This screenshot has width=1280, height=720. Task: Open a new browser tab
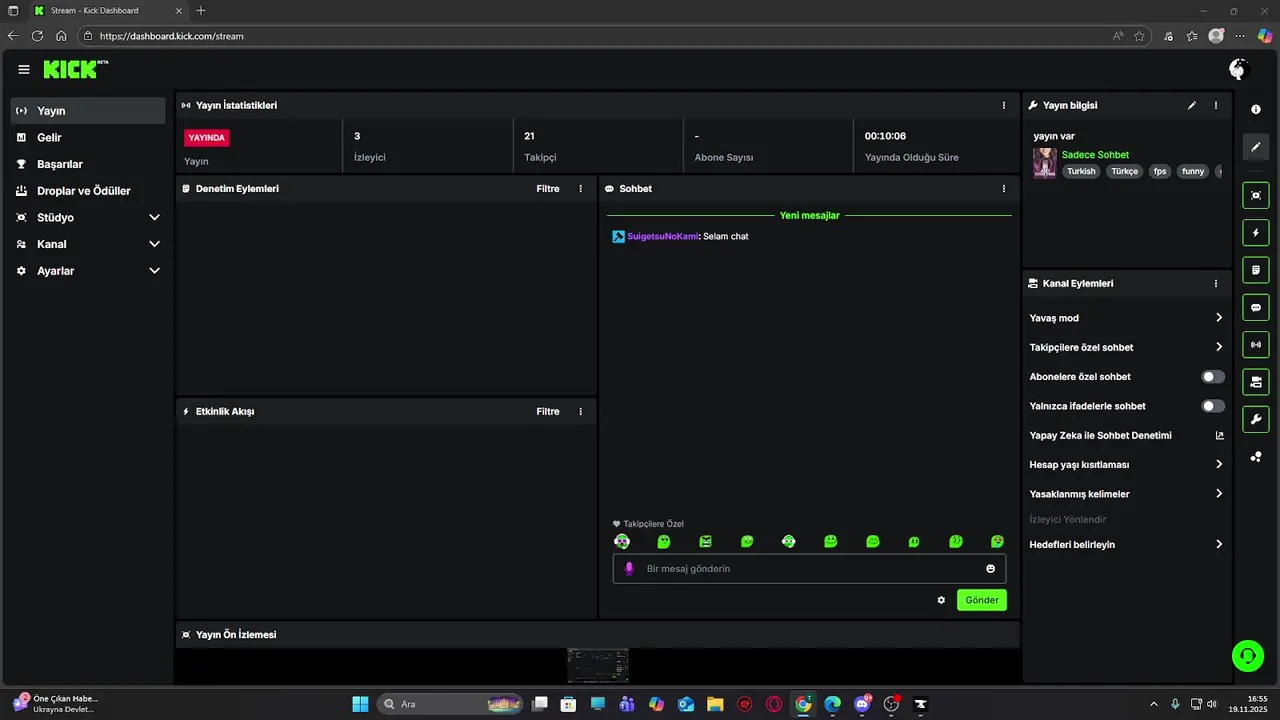click(201, 10)
